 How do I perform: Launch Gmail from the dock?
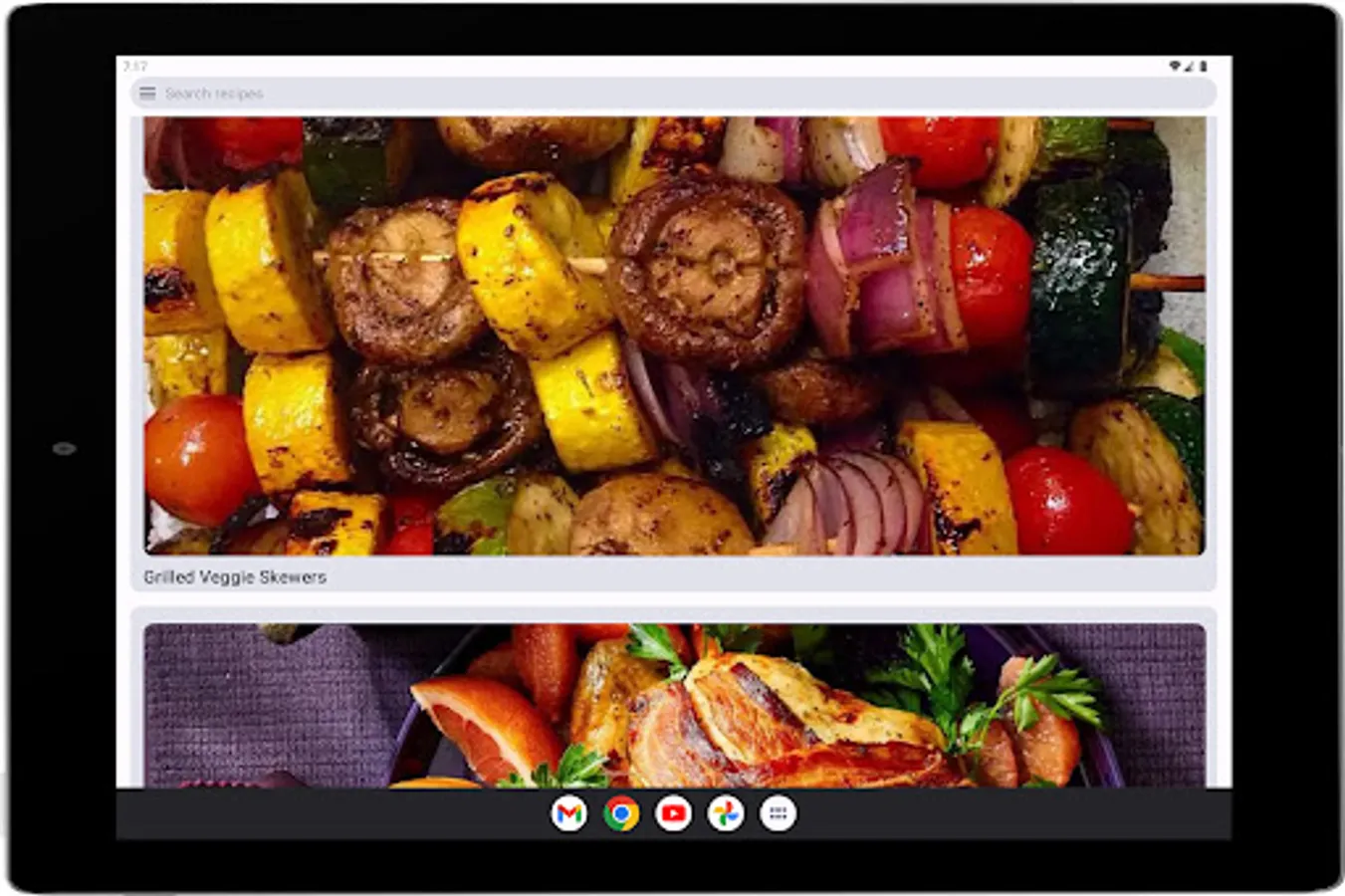tap(568, 814)
